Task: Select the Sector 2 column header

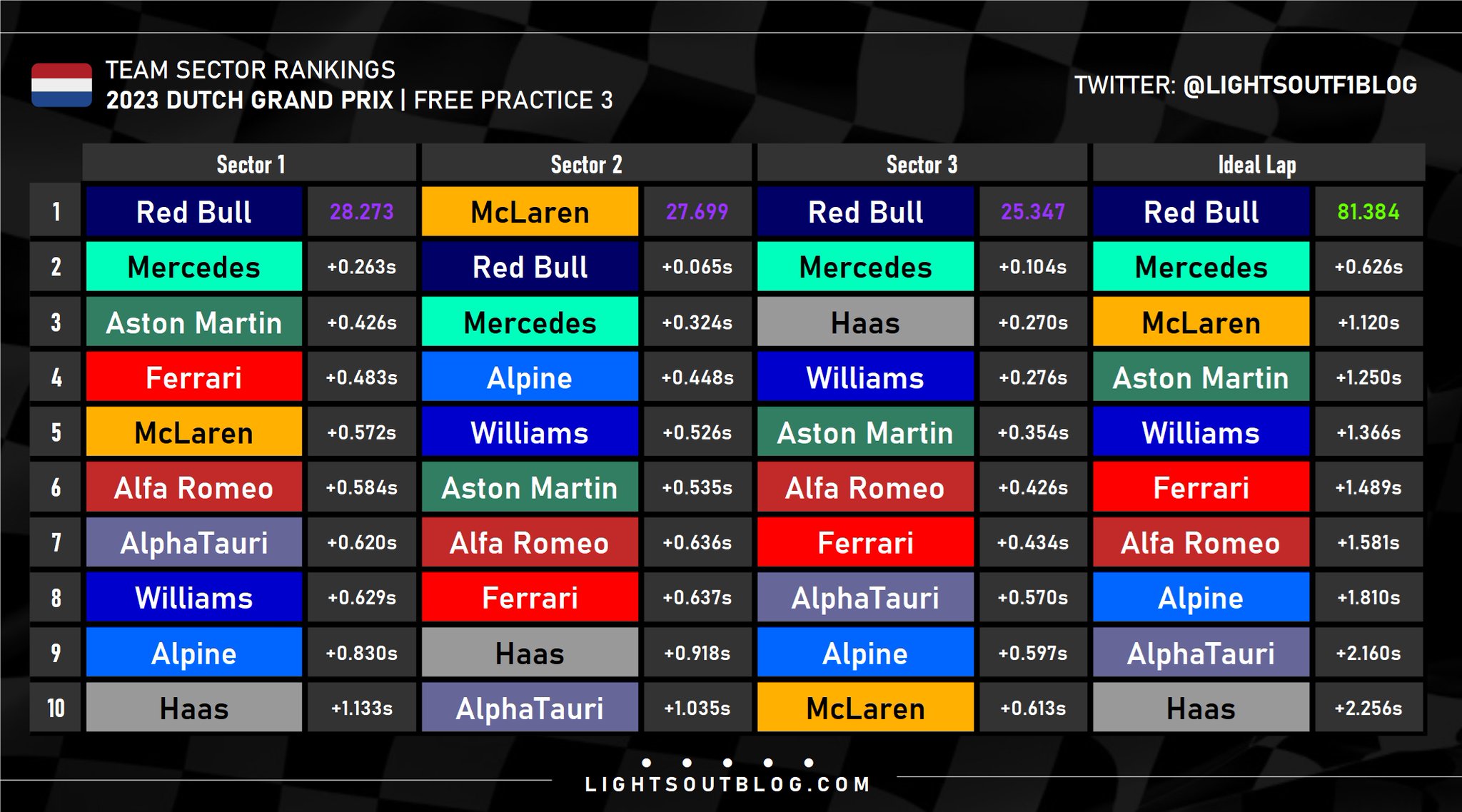Action: (x=586, y=164)
